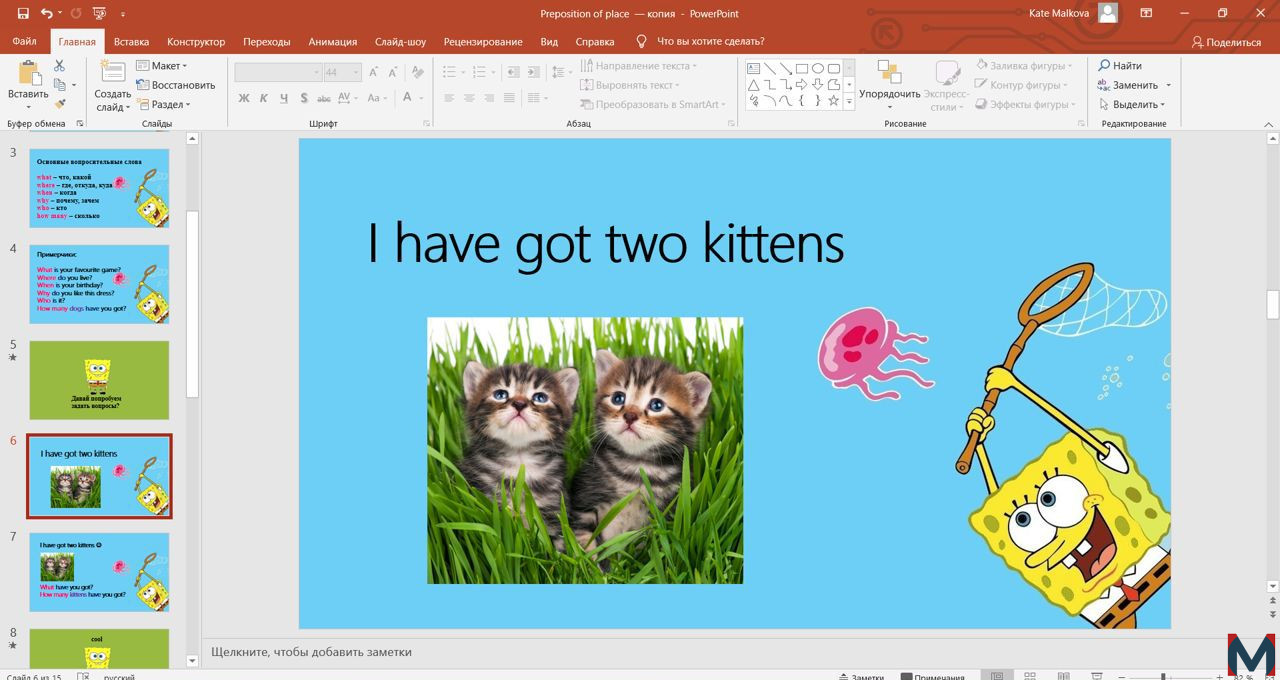Viewport: 1280px width, 680px height.
Task: Click into Что вы хотите сделать? box
Action: (710, 42)
